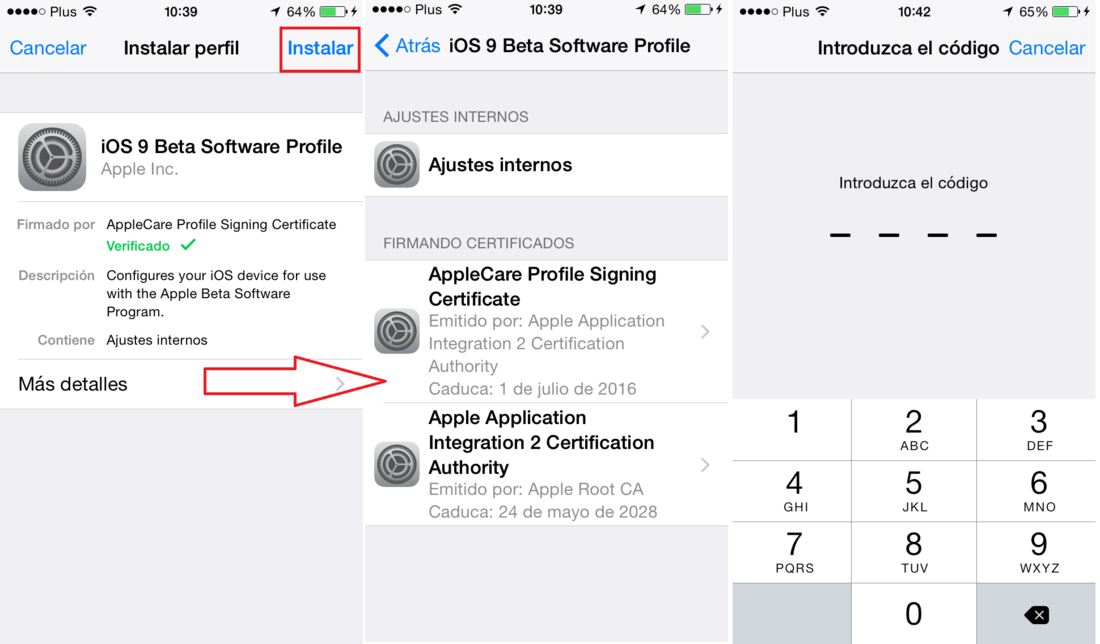1100x644 pixels.
Task: Open AppleCare Profile Signing Certificate details
Action: [546, 331]
